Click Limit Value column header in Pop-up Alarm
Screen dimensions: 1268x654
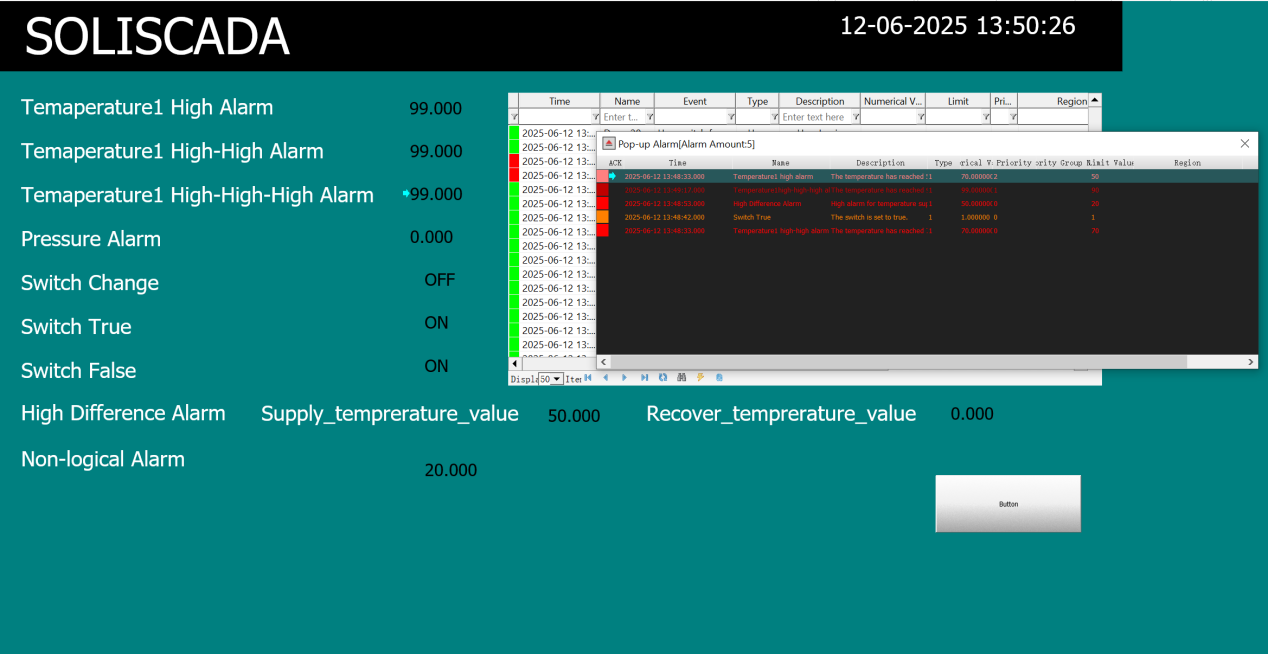tap(1110, 162)
